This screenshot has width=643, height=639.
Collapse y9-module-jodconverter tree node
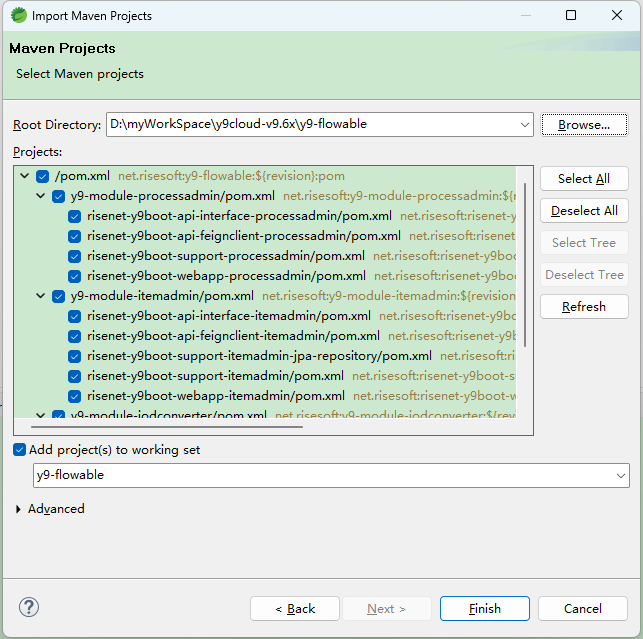[x=41, y=415]
